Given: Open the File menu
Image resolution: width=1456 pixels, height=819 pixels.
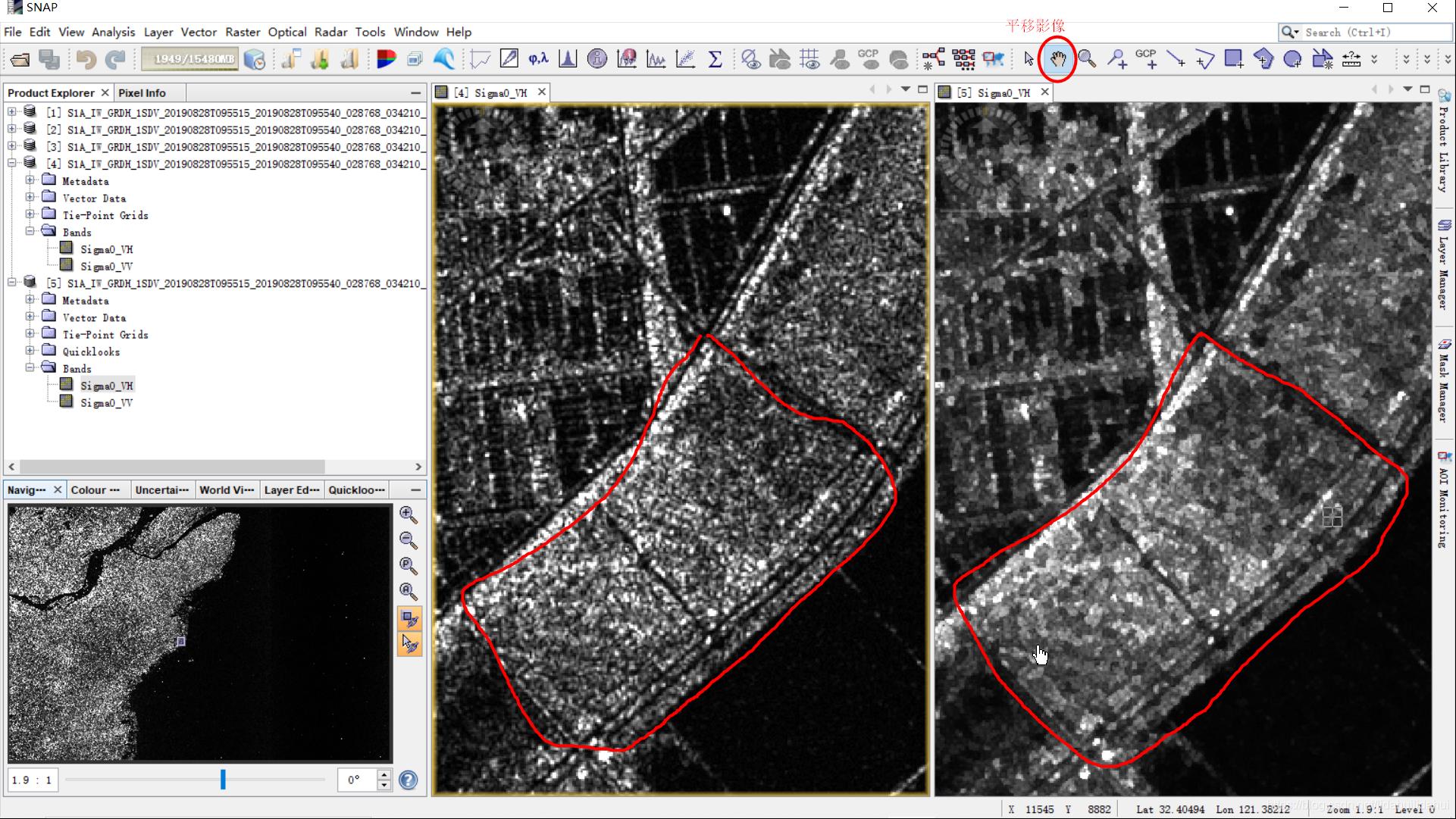Looking at the screenshot, I should 13,32.
